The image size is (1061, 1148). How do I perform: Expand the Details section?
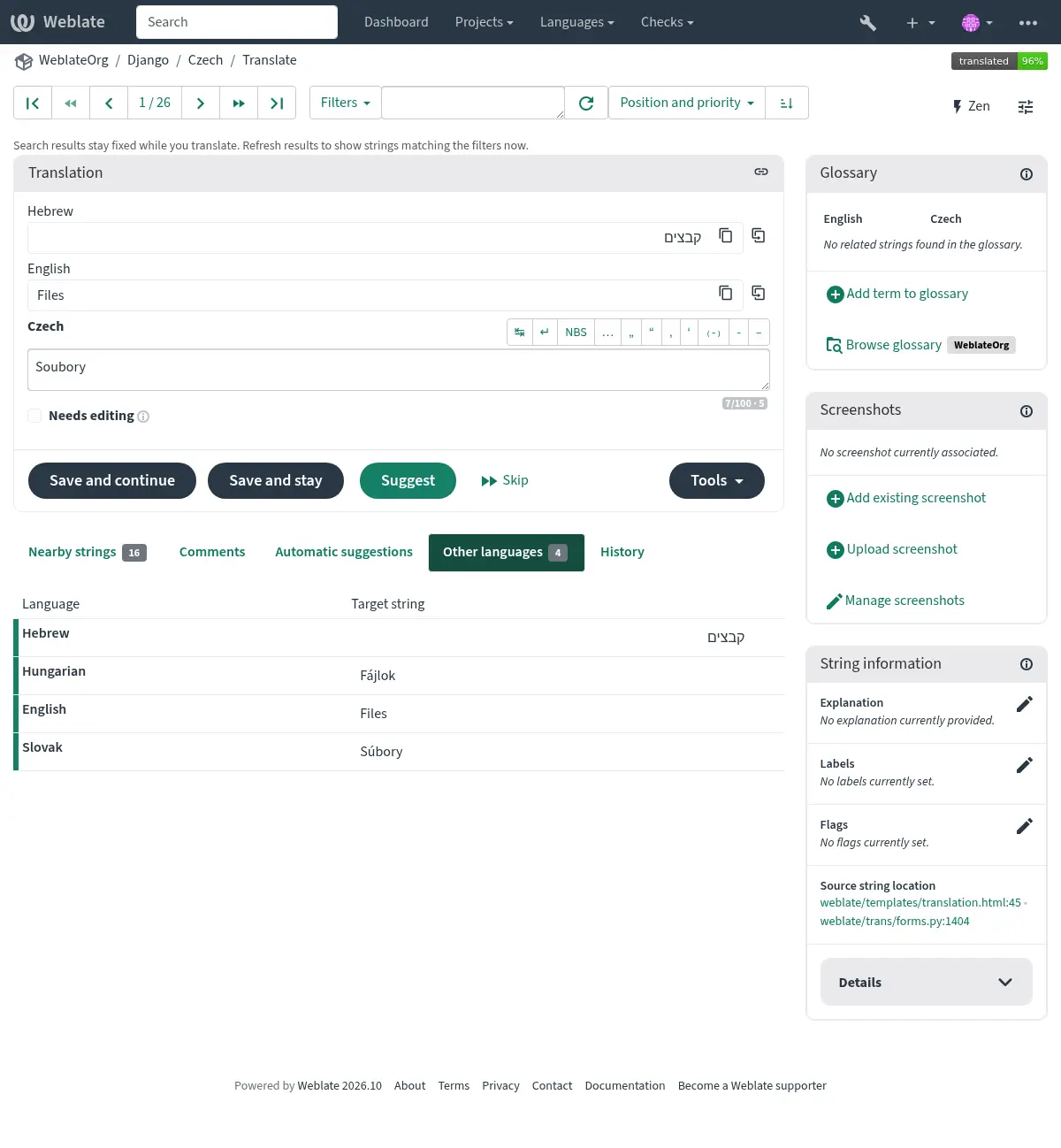click(927, 982)
